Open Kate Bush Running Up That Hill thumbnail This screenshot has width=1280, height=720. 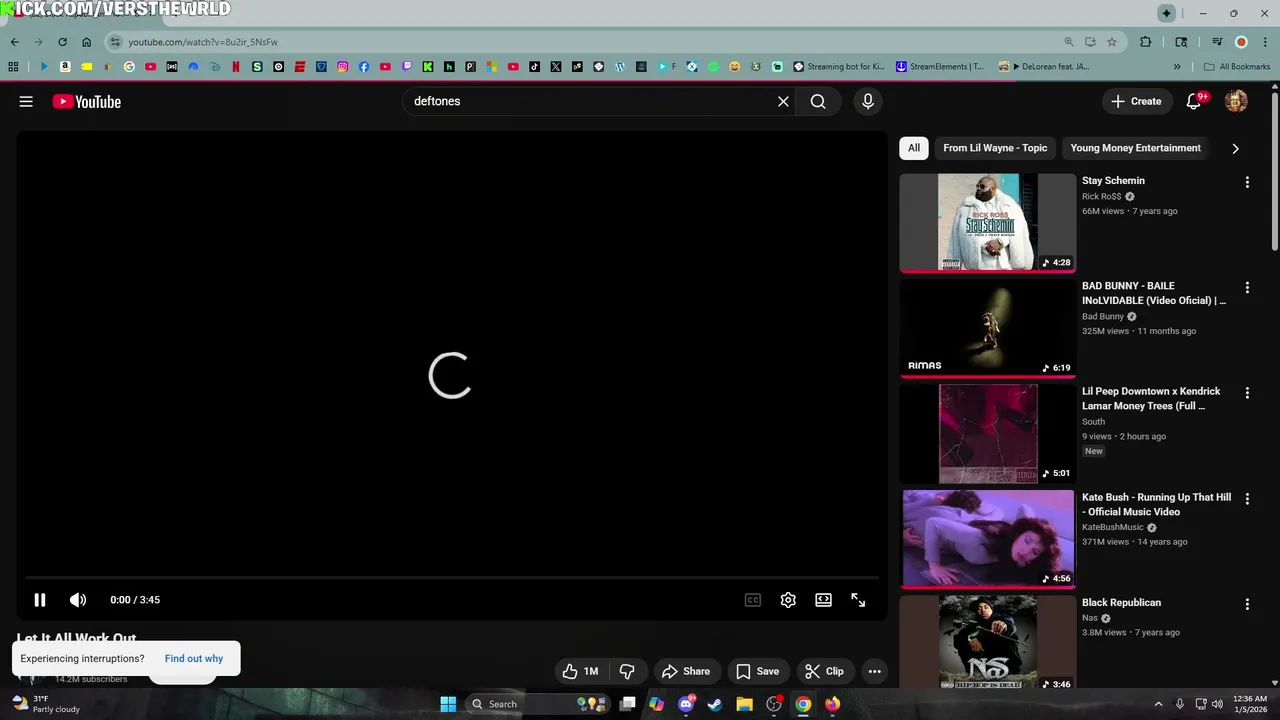pyautogui.click(x=988, y=538)
